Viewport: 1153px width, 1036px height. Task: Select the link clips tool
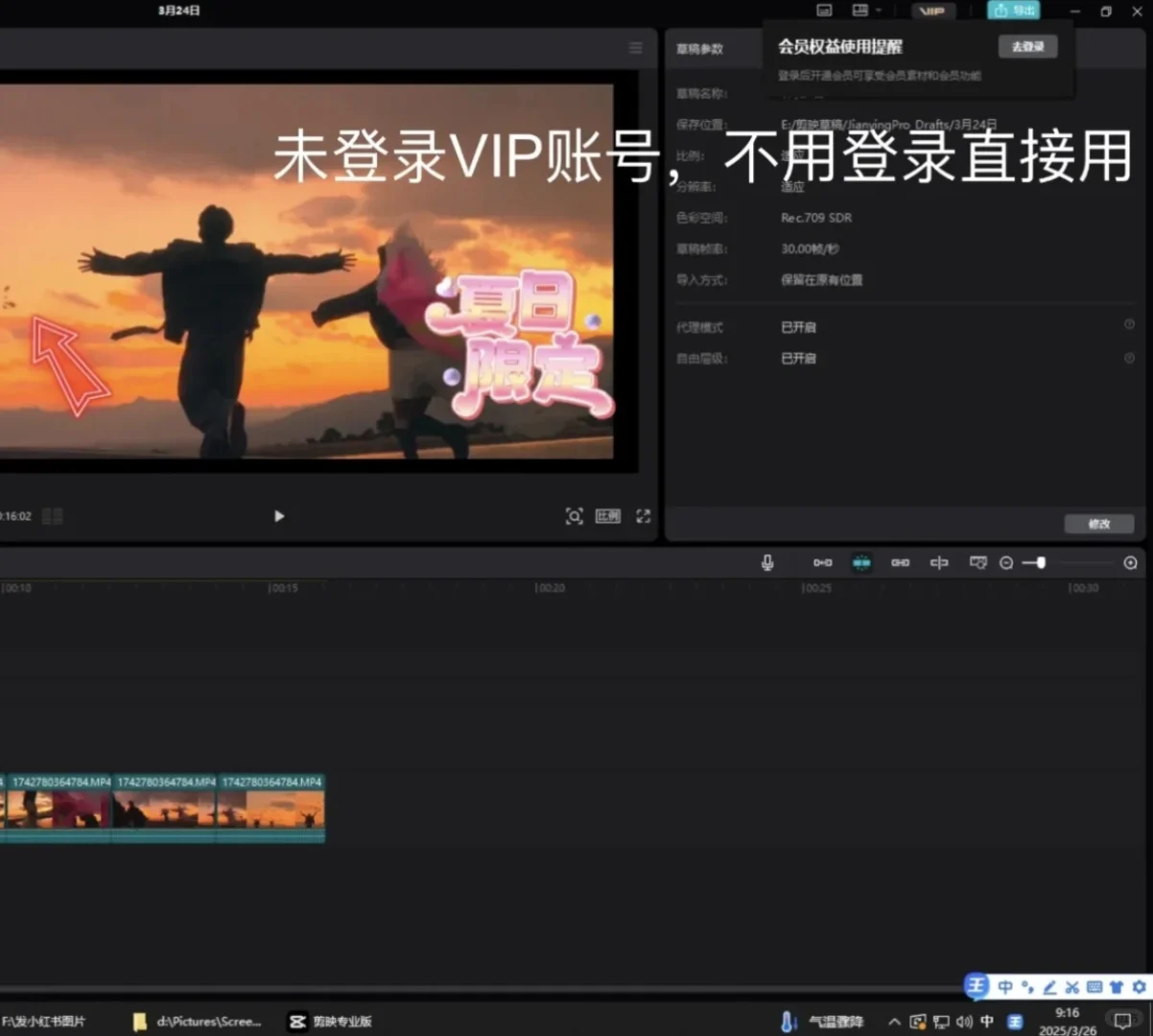tap(900, 562)
